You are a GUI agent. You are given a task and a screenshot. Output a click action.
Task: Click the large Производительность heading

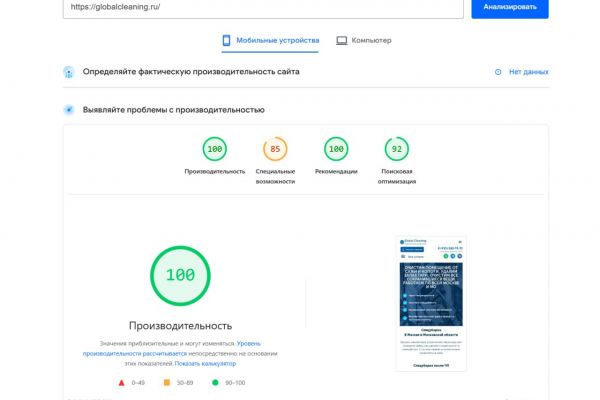click(x=180, y=326)
